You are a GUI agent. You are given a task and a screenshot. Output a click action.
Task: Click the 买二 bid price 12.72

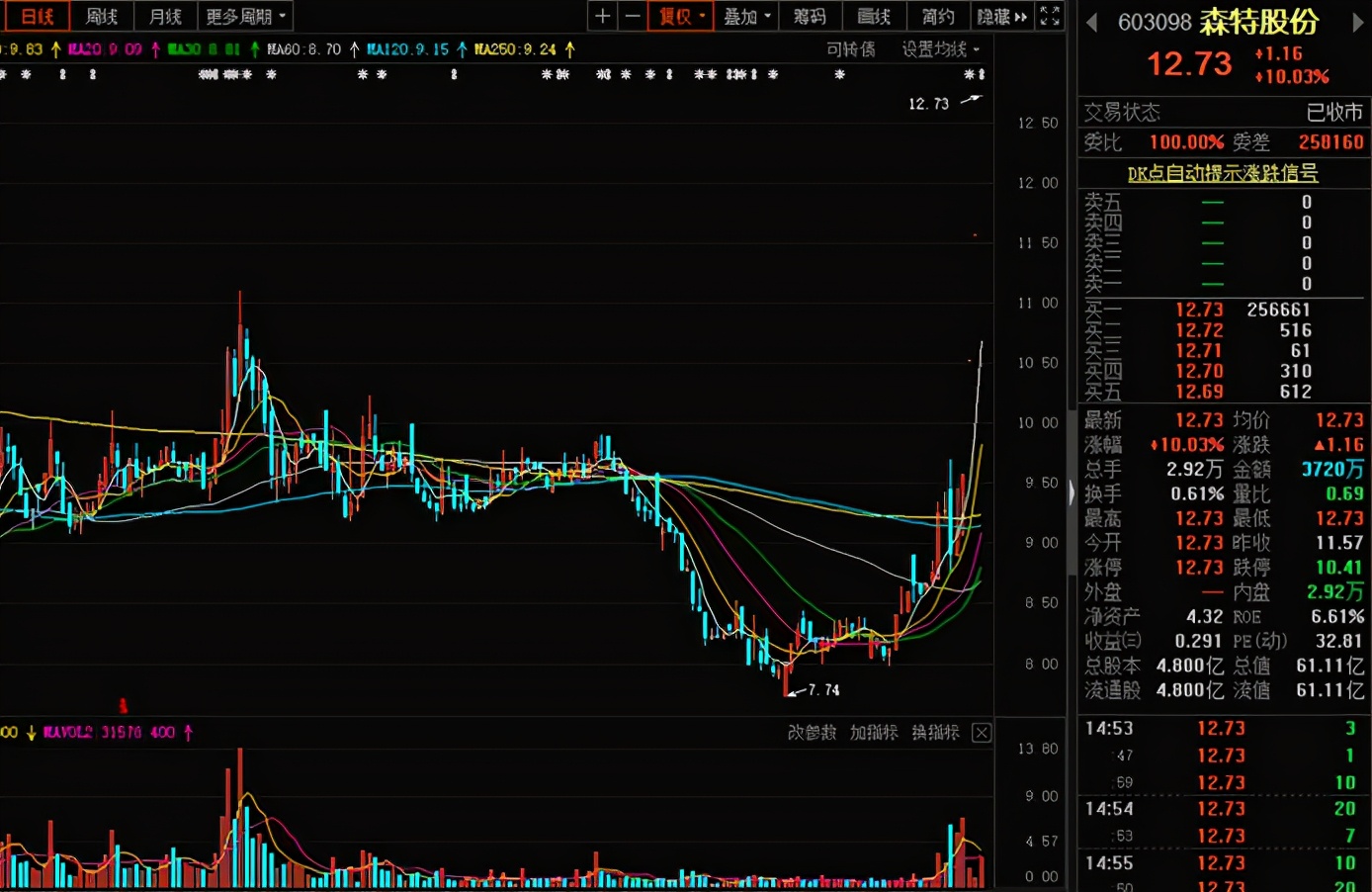[1199, 330]
